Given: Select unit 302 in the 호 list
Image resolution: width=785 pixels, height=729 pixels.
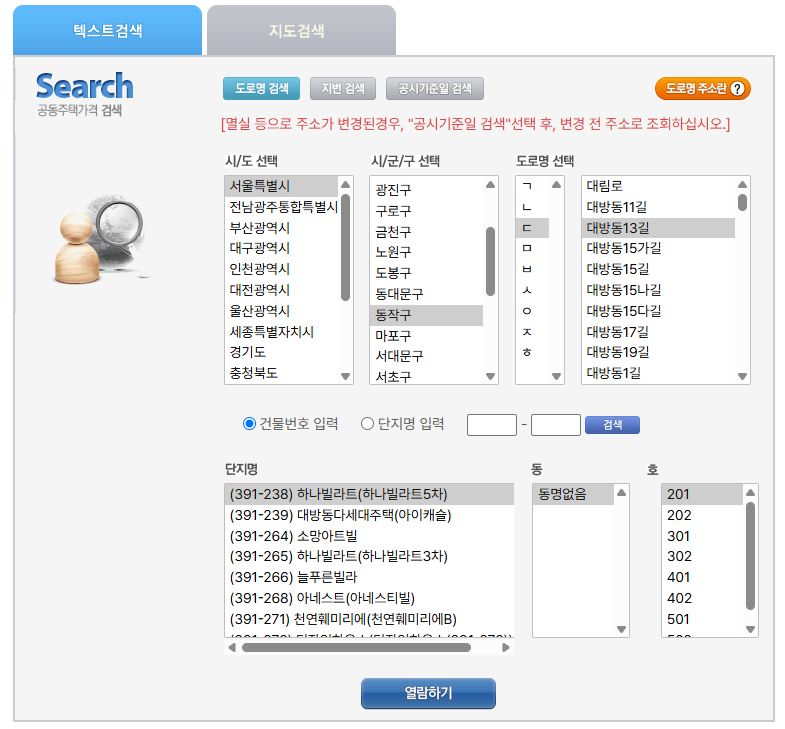Looking at the screenshot, I should [702, 556].
